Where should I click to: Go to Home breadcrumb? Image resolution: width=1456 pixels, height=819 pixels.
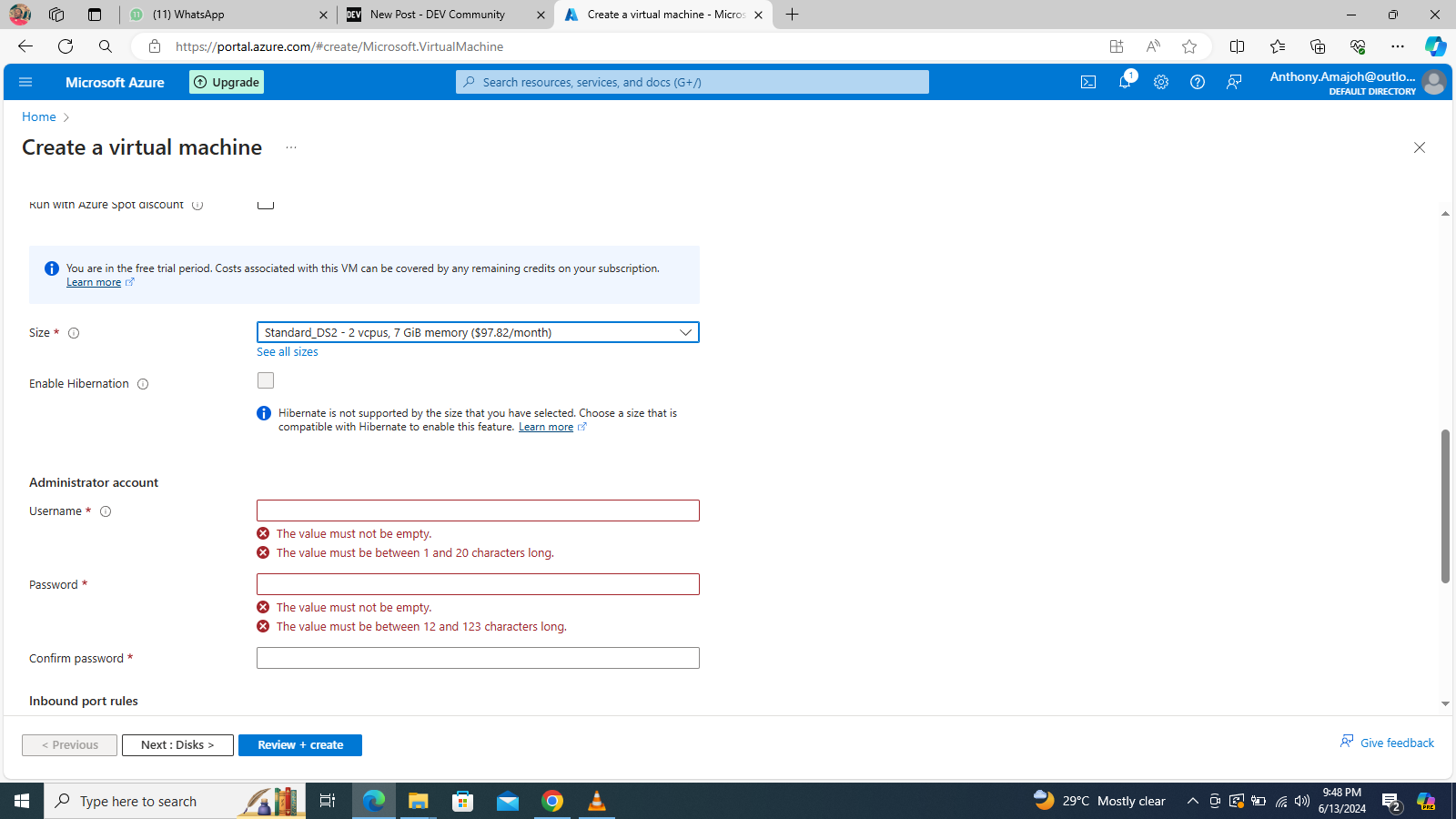coord(39,116)
